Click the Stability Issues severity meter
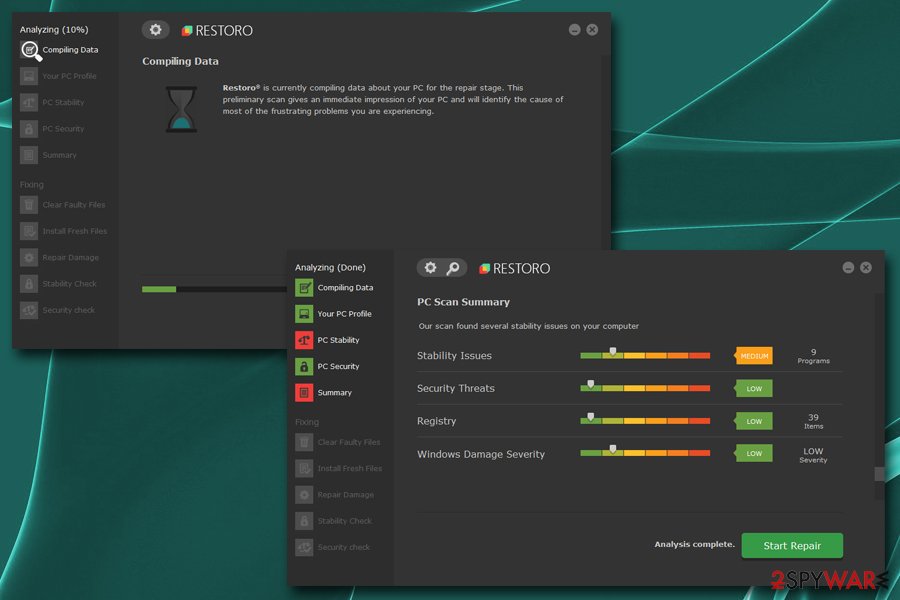 click(x=645, y=355)
